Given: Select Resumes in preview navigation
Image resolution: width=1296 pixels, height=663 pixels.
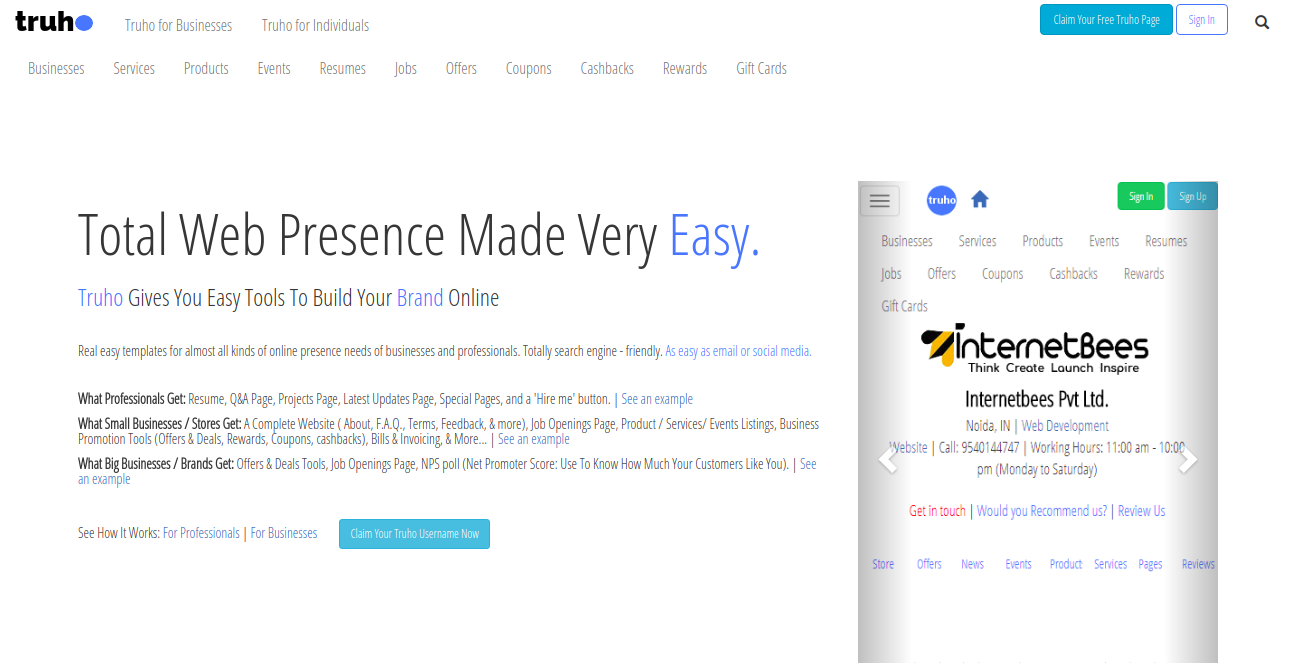Looking at the screenshot, I should pyautogui.click(x=1166, y=241).
